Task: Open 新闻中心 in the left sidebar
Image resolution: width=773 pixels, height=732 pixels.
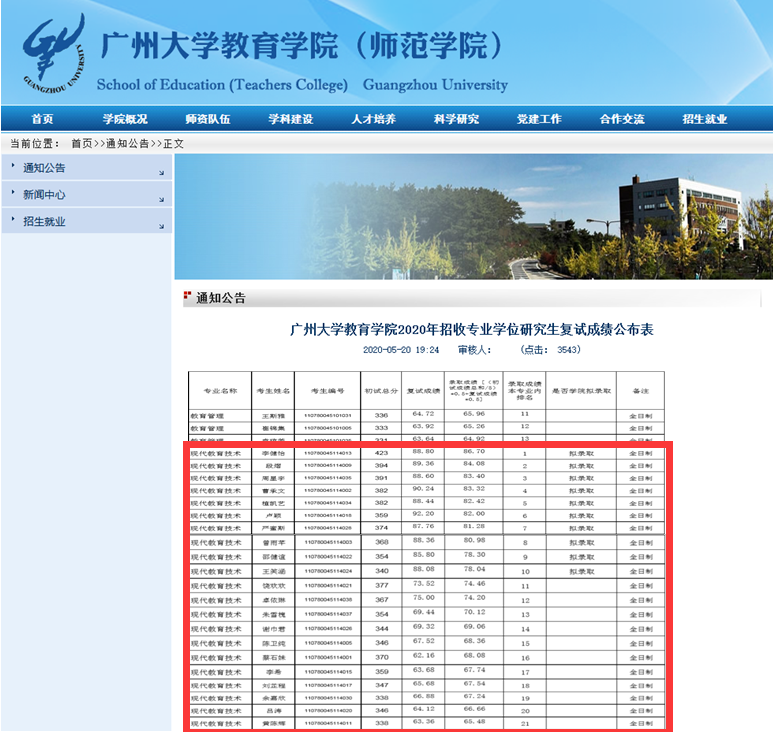Action: coord(44,195)
